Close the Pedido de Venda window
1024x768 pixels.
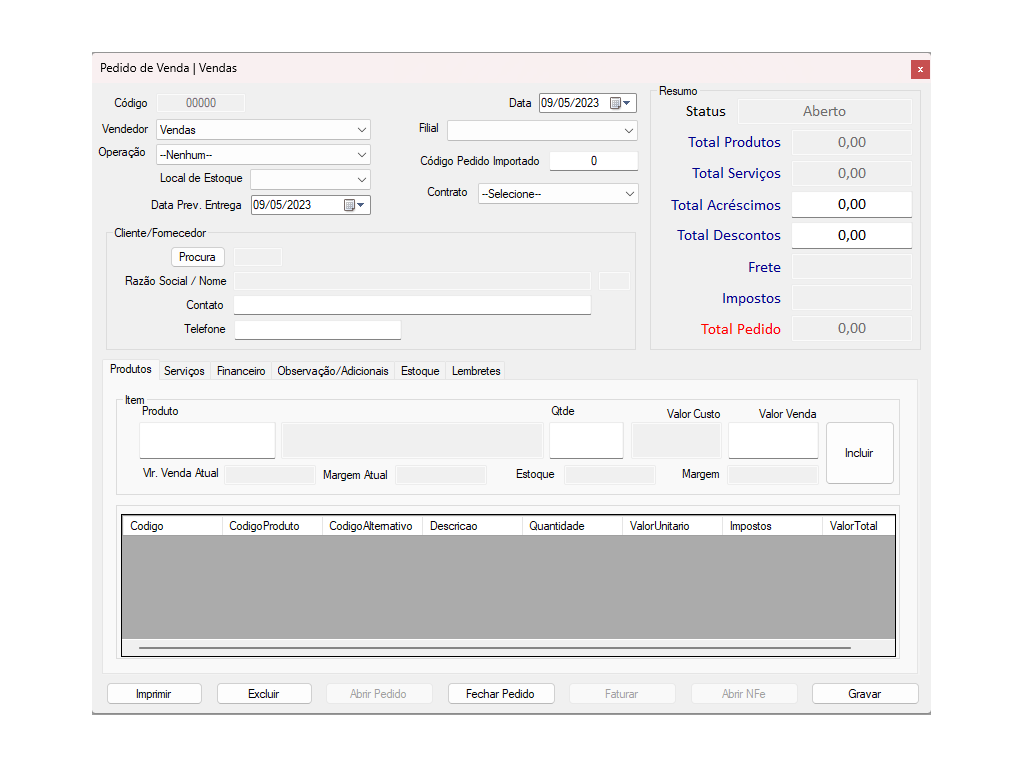pos(920,69)
